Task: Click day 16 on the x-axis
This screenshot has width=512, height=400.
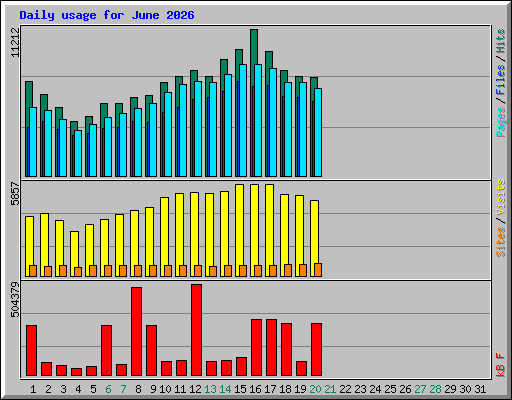Action: click(x=255, y=389)
